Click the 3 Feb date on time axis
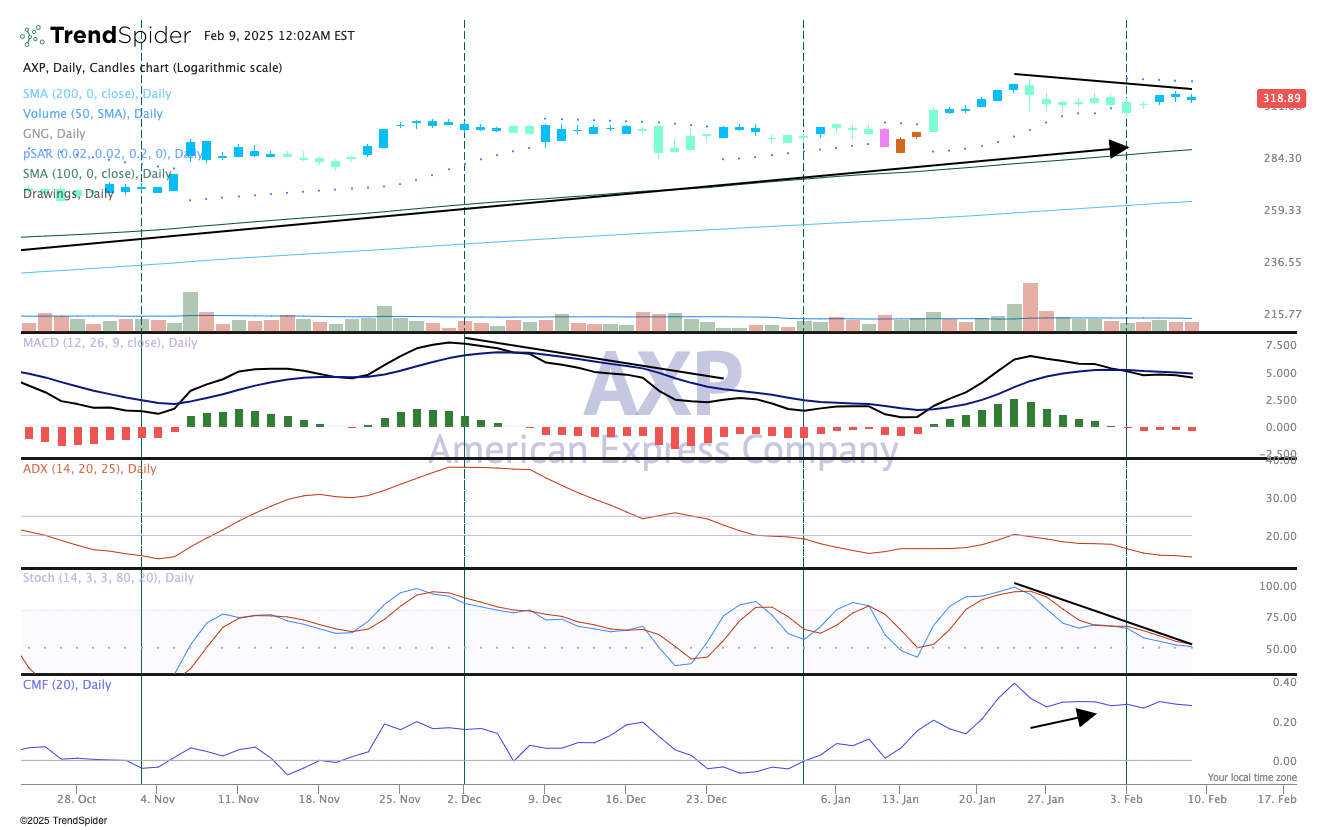1327x830 pixels. tap(1126, 799)
